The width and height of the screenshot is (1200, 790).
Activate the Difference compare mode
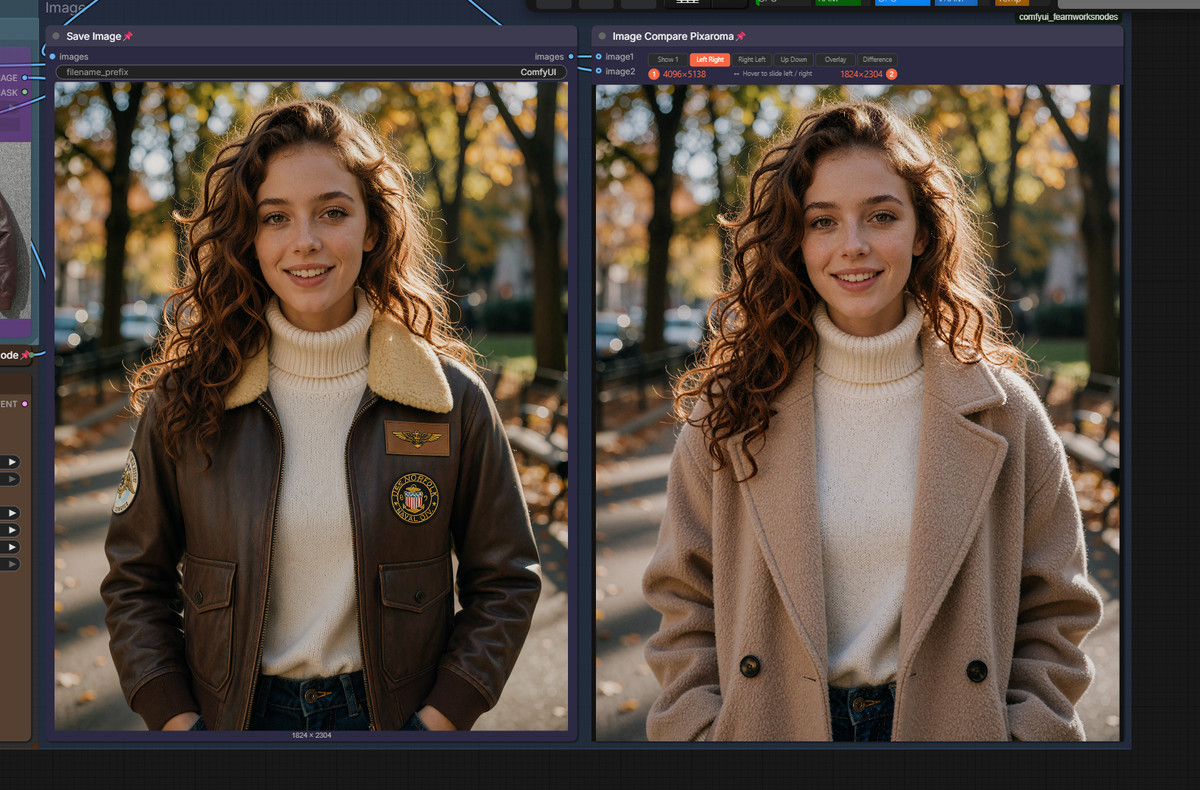(877, 60)
